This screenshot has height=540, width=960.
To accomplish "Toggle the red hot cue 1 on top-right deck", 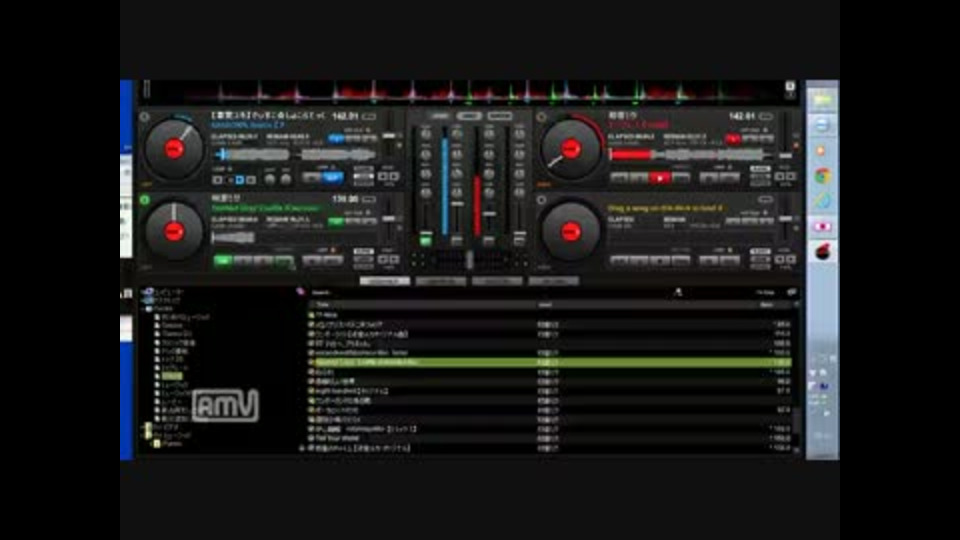I will (x=732, y=139).
